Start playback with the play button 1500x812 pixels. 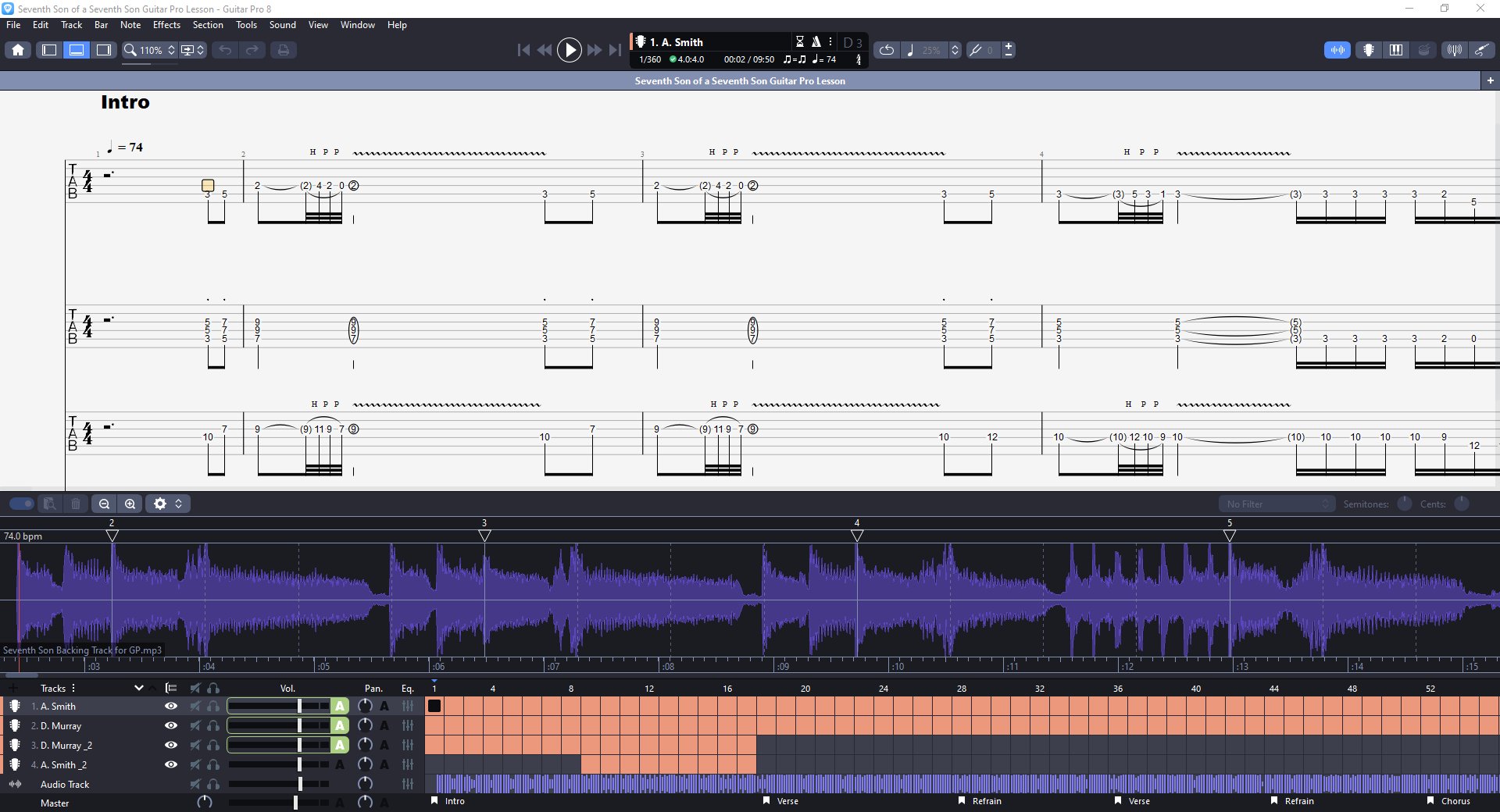pyautogui.click(x=570, y=50)
